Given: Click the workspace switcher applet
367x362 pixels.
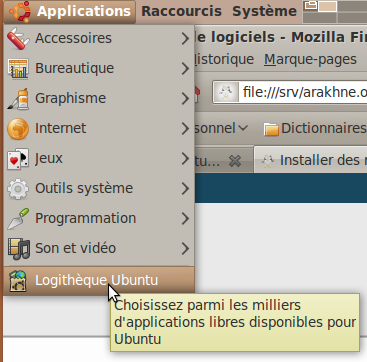Looking at the screenshot, I should click(335, 12).
